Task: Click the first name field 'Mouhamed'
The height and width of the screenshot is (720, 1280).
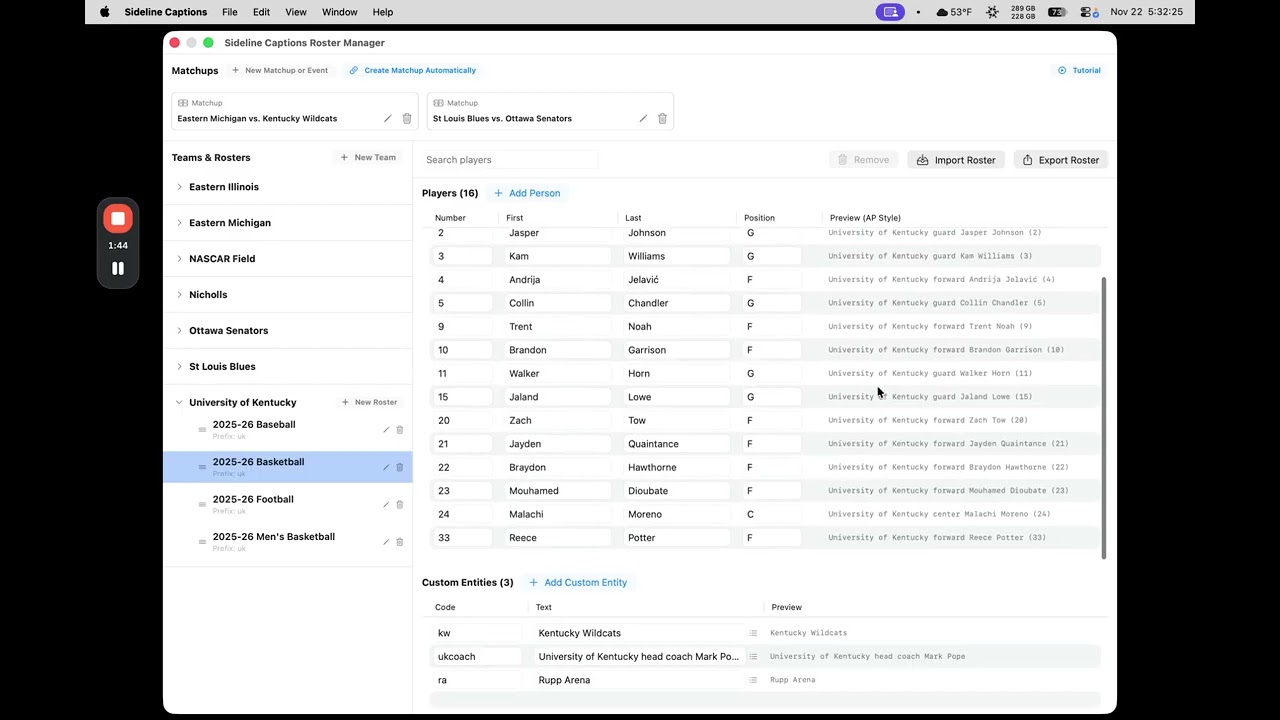Action: coord(556,491)
